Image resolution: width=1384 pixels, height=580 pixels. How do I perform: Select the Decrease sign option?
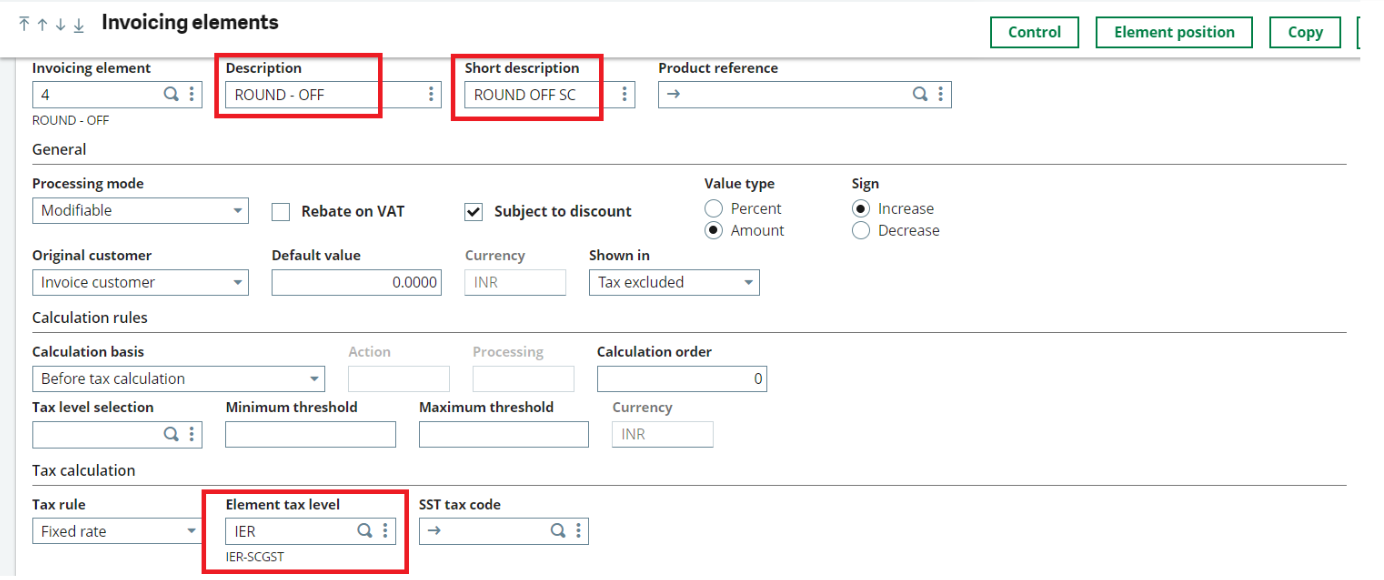click(x=860, y=231)
